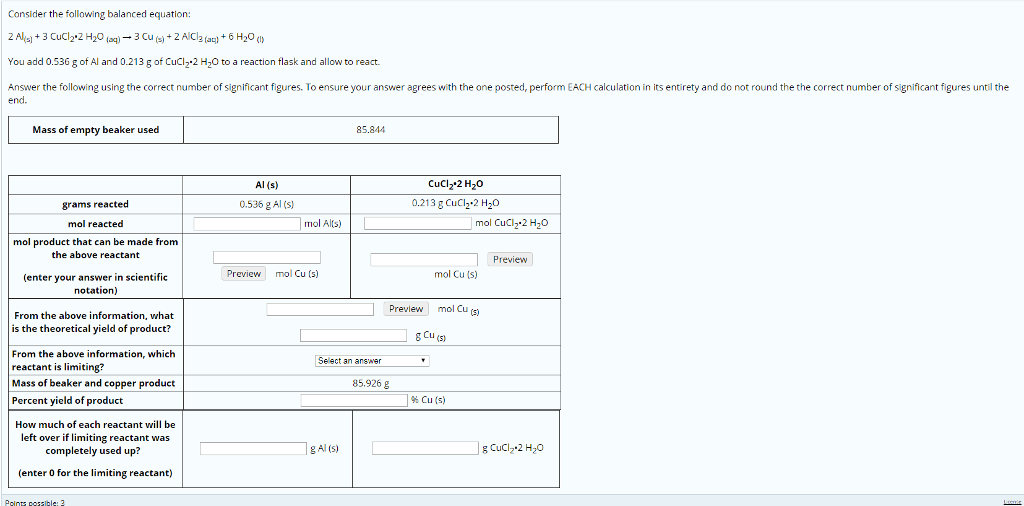Viewport: 1024px width, 506px height.
Task: Click theoretical yield mol Cu input field
Action: 320,309
